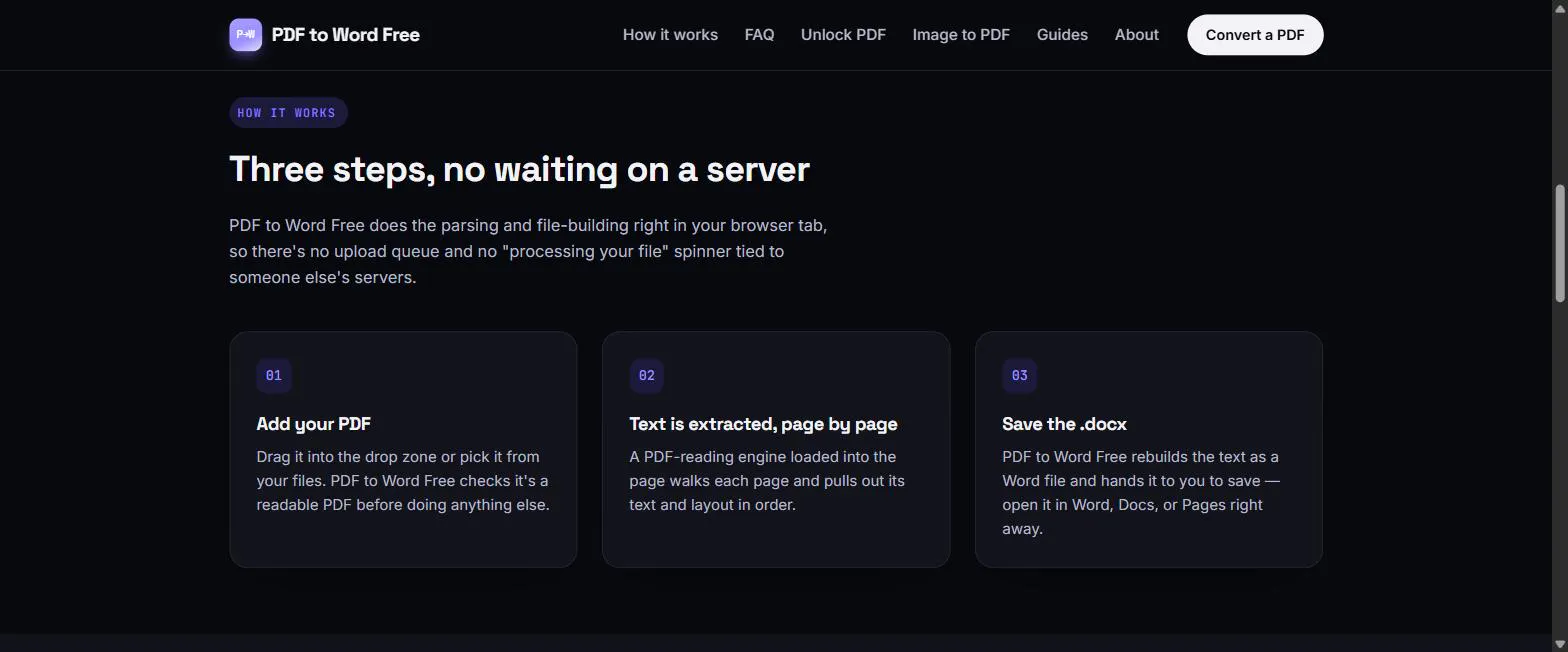Click the 'Drag it into the drop zone' description
The width and height of the screenshot is (1568, 652).
pos(403,481)
